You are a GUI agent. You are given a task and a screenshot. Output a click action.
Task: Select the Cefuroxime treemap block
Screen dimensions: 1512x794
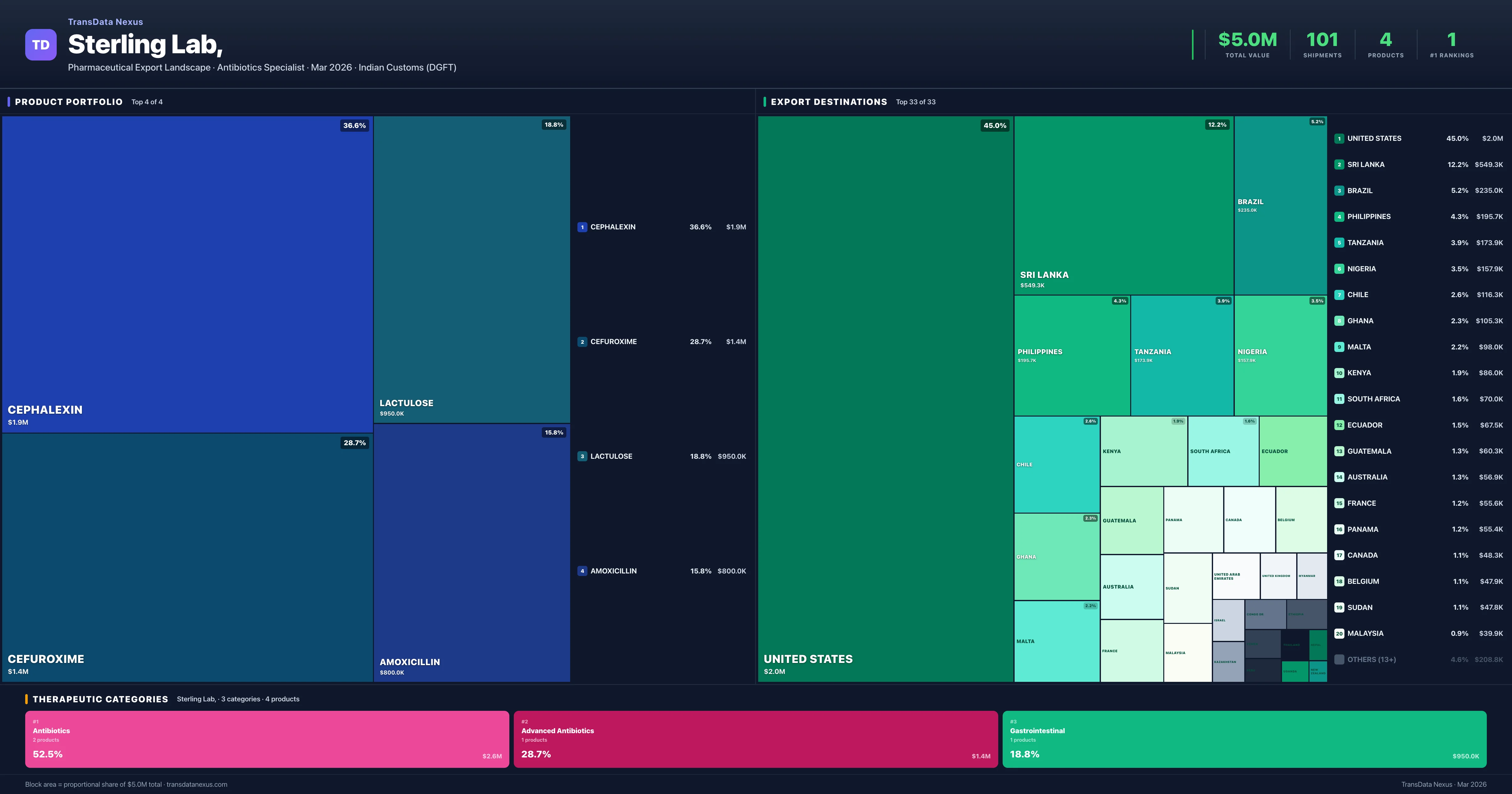pyautogui.click(x=187, y=558)
